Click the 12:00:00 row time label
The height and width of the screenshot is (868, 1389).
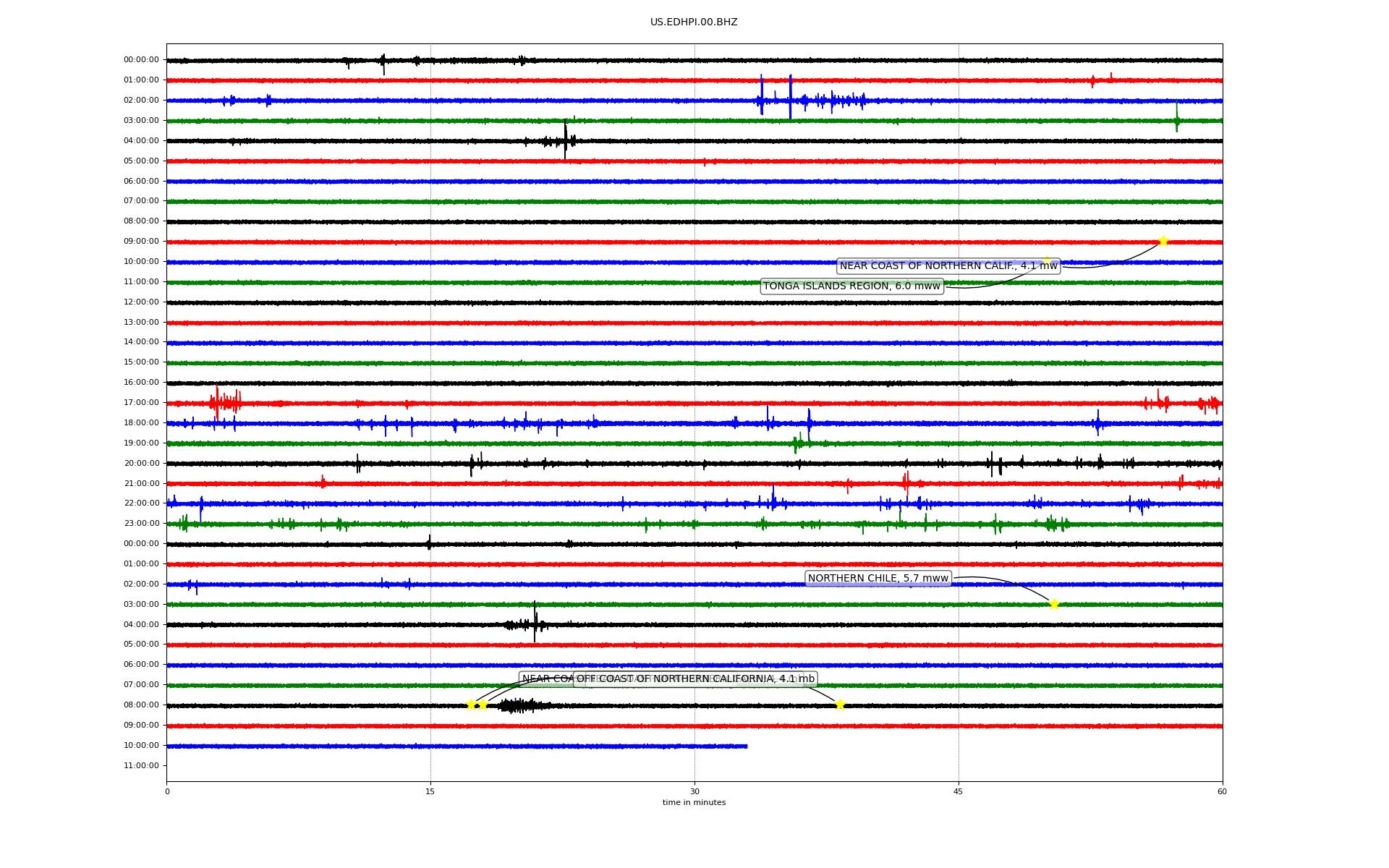[141, 302]
